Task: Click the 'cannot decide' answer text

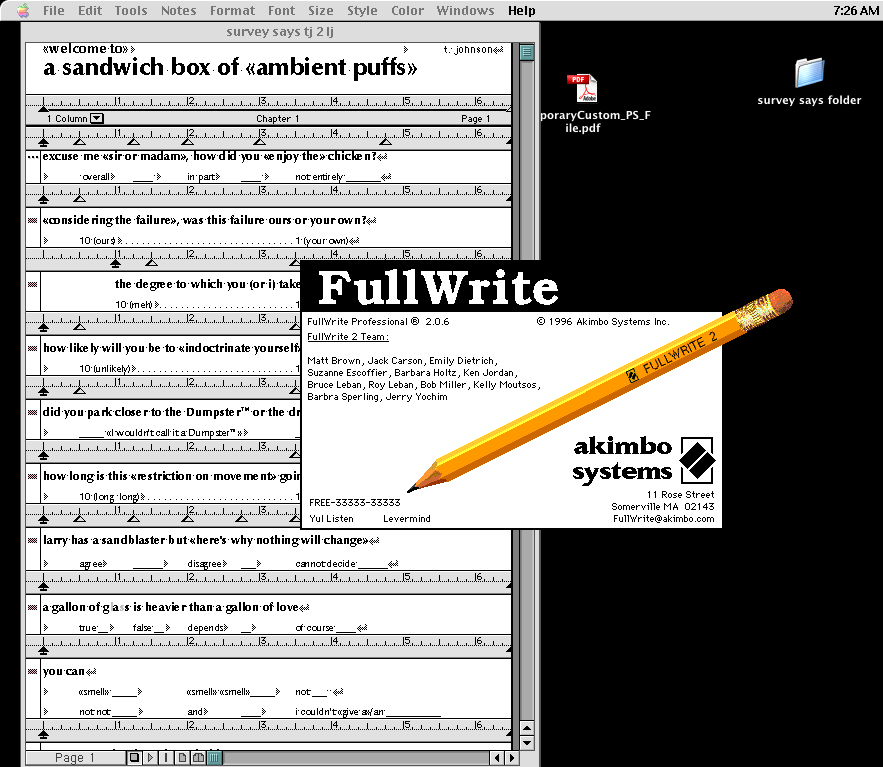Action: coord(325,564)
